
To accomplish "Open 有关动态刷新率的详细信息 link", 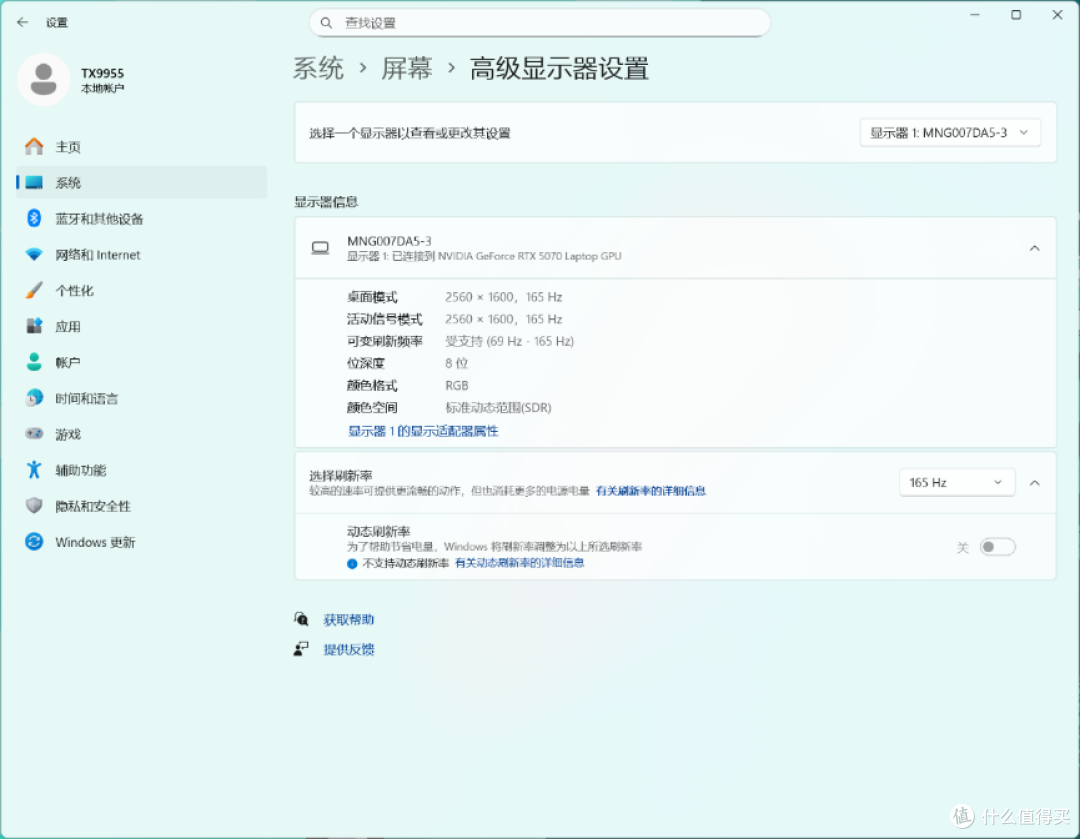I will (x=519, y=563).
